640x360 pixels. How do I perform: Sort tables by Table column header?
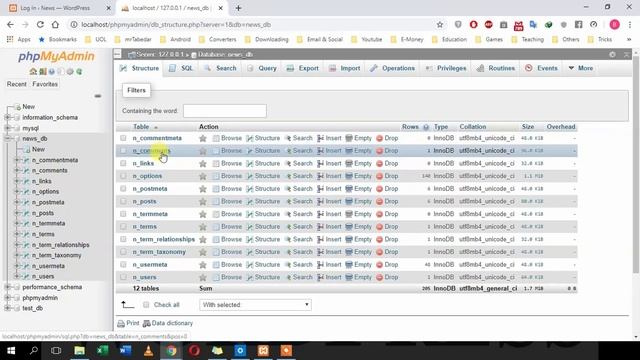(x=141, y=127)
